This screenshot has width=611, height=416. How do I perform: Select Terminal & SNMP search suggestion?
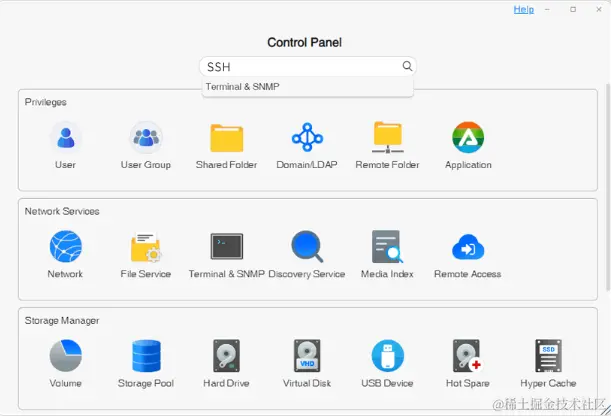click(x=307, y=87)
